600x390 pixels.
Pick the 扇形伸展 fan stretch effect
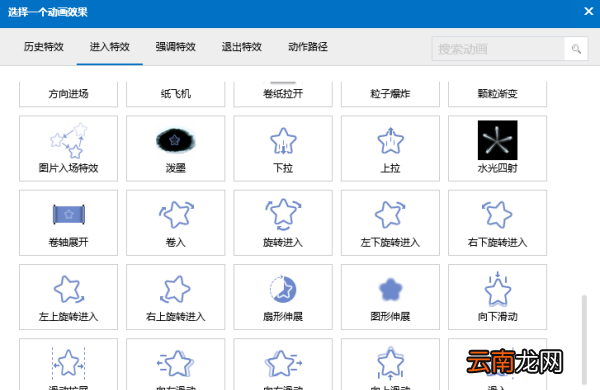[283, 297]
